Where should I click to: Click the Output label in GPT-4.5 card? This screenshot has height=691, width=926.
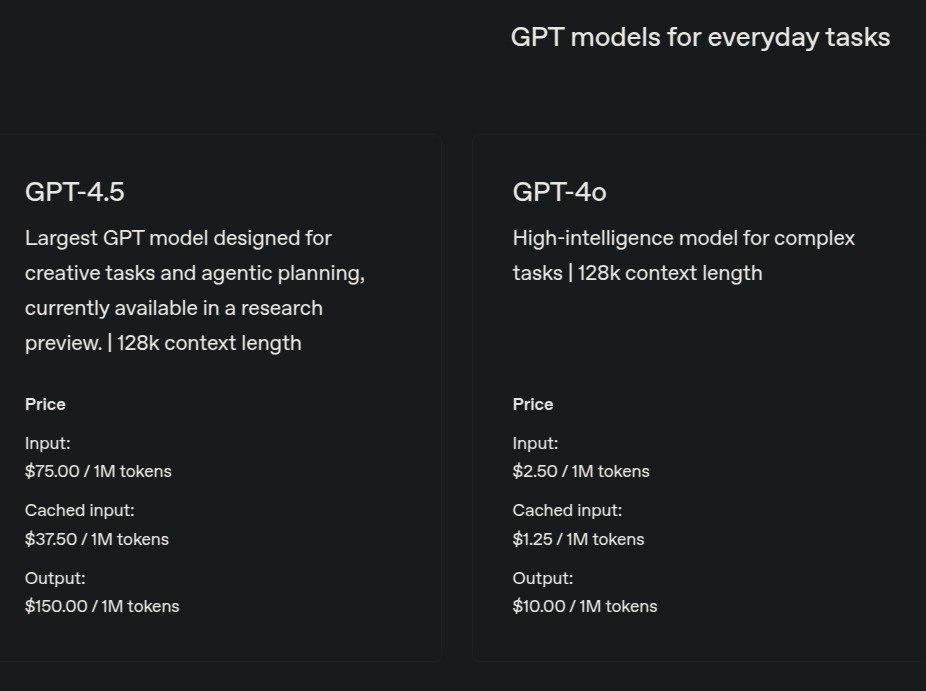[55, 578]
